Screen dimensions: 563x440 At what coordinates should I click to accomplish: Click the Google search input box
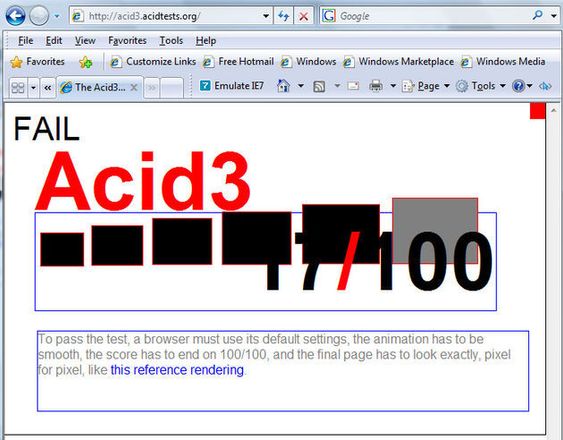tap(433, 16)
